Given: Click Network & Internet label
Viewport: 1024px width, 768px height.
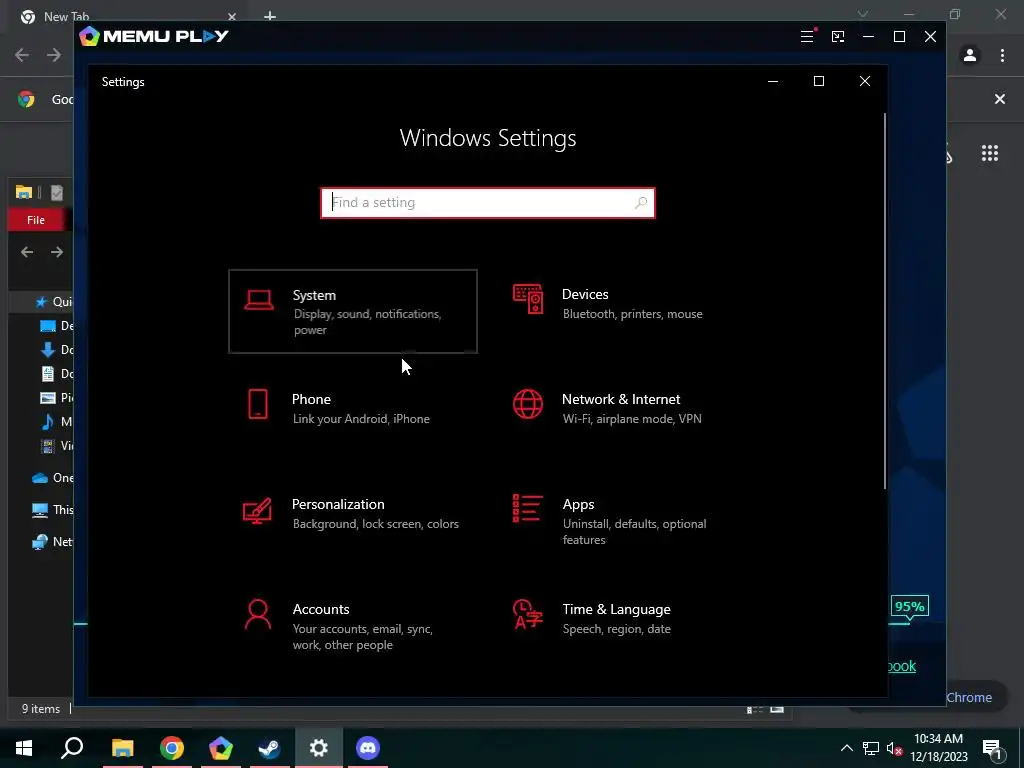Looking at the screenshot, I should pyautogui.click(x=621, y=399).
